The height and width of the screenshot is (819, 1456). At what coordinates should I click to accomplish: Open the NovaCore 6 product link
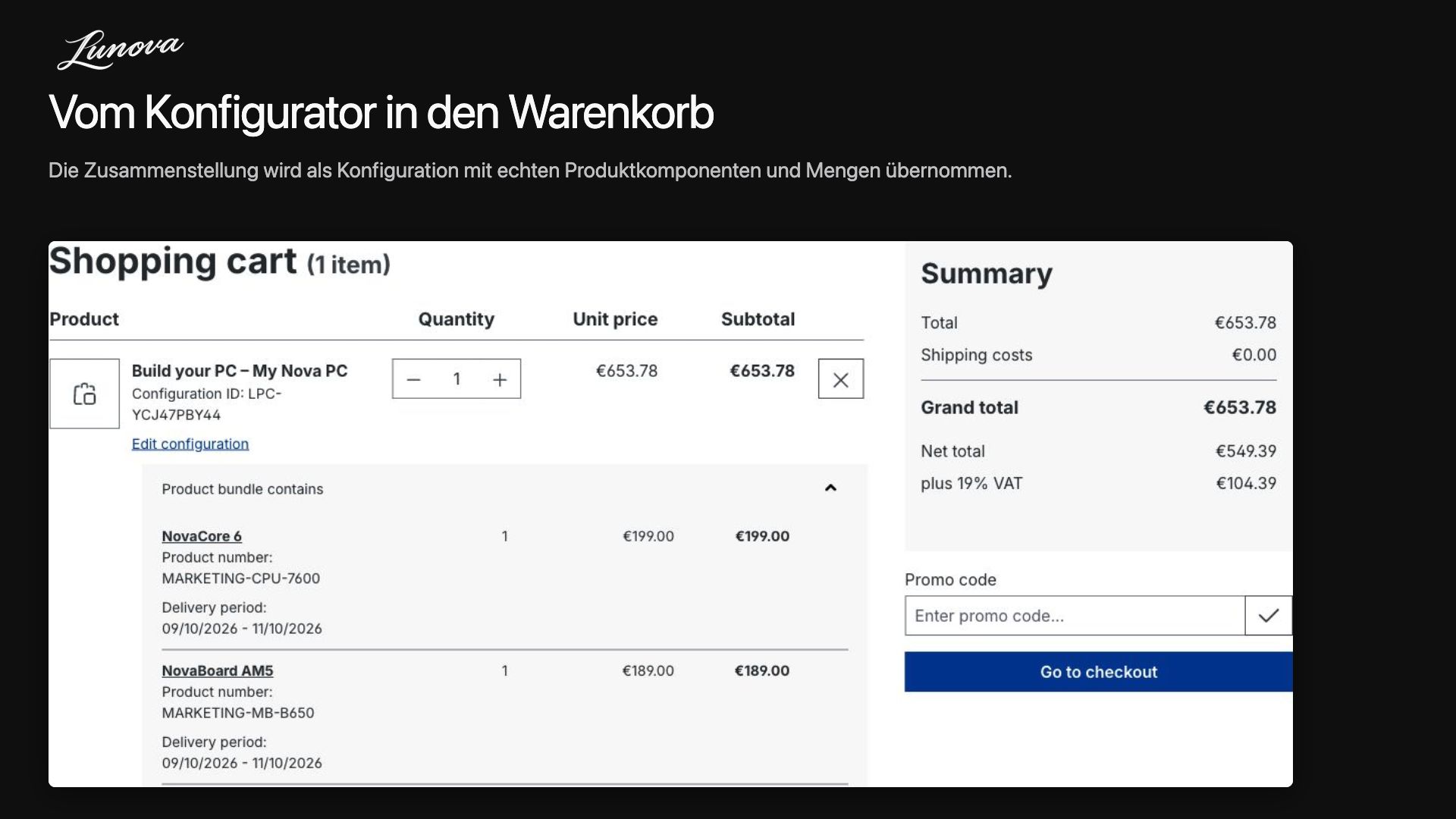point(202,536)
